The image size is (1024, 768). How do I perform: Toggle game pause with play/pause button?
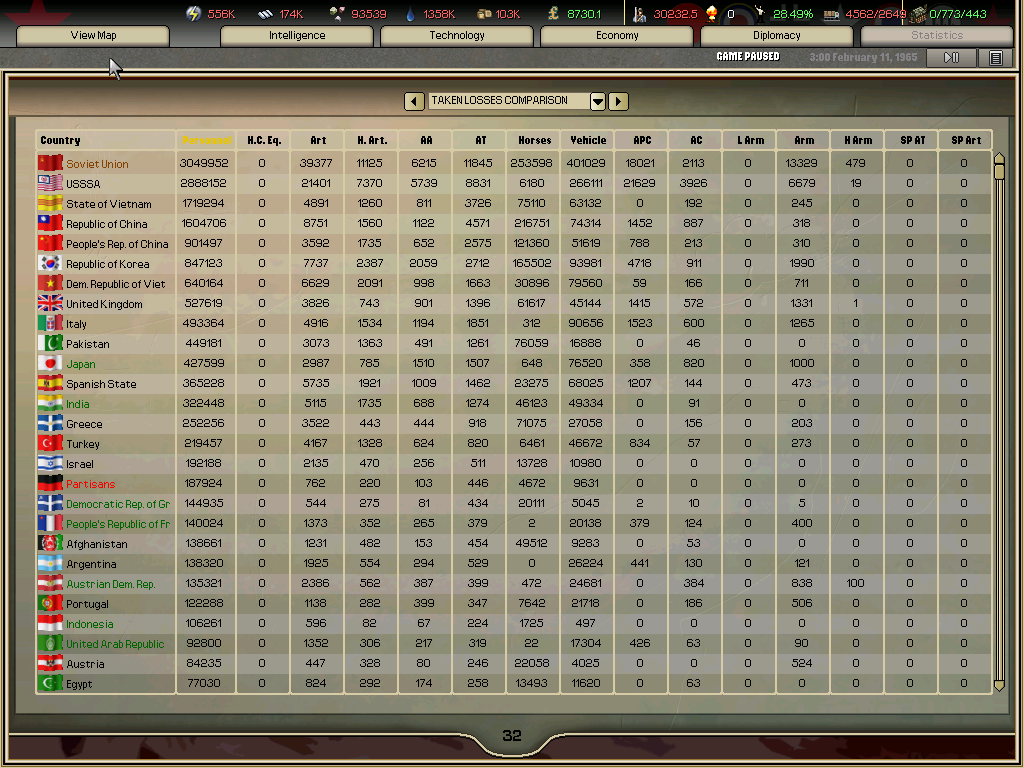tap(951, 58)
